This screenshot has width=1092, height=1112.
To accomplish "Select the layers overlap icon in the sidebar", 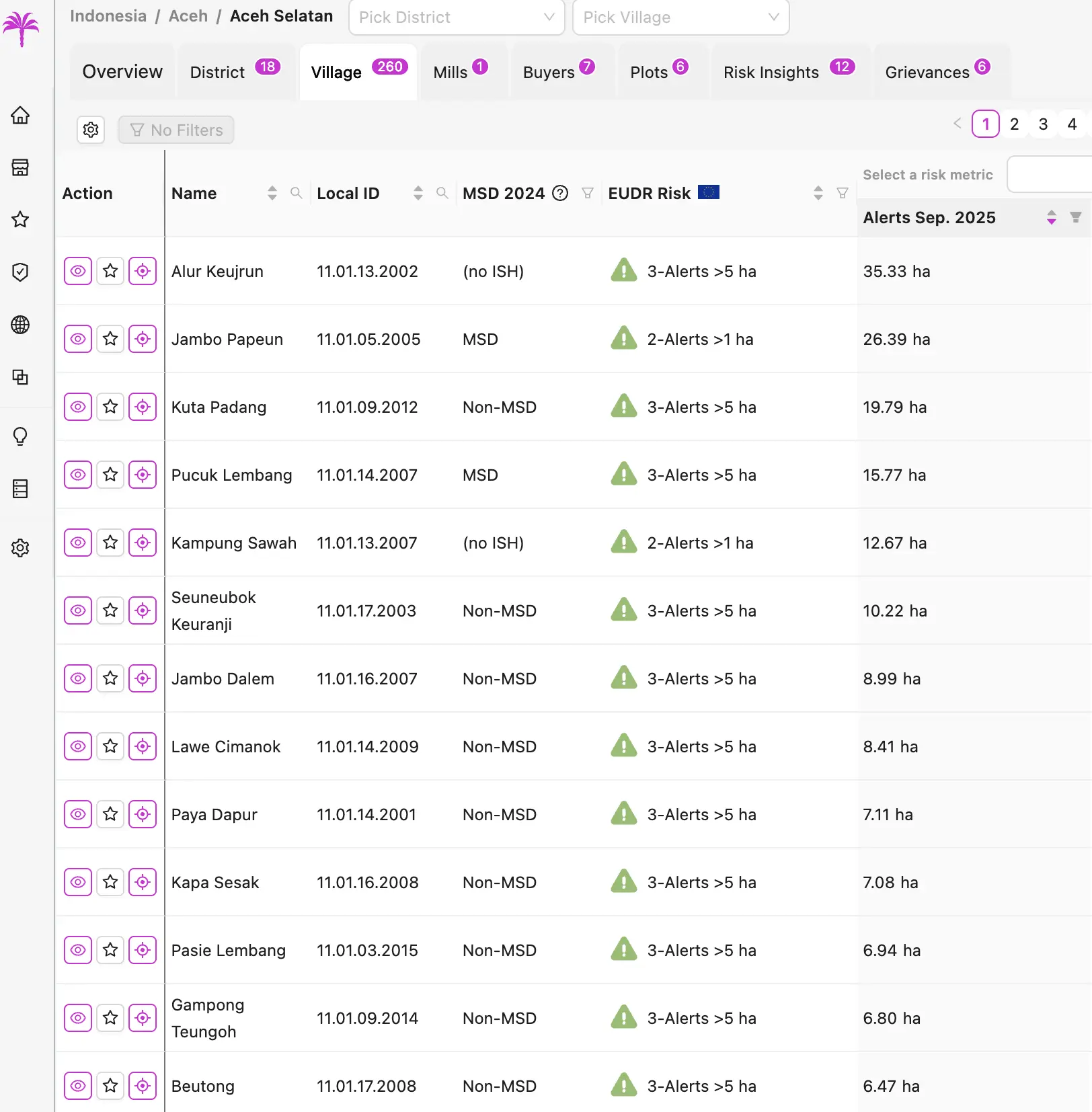I will 20,378.
